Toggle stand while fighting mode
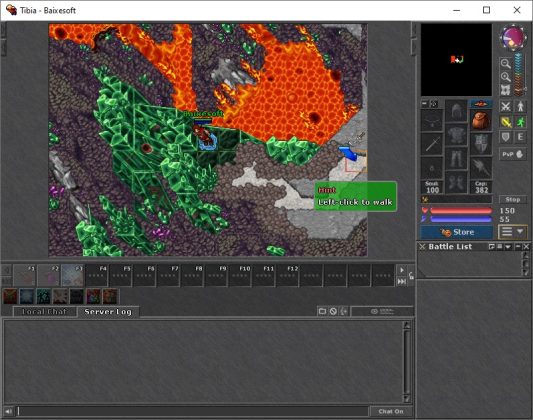Viewport: 533px width, 420px height. (x=520, y=106)
